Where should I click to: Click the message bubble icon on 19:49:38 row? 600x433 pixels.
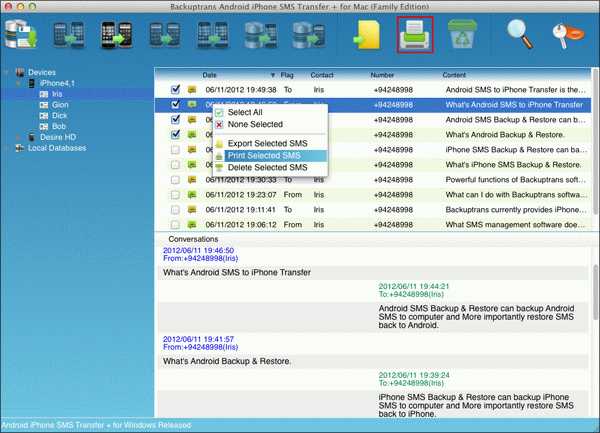[192, 90]
